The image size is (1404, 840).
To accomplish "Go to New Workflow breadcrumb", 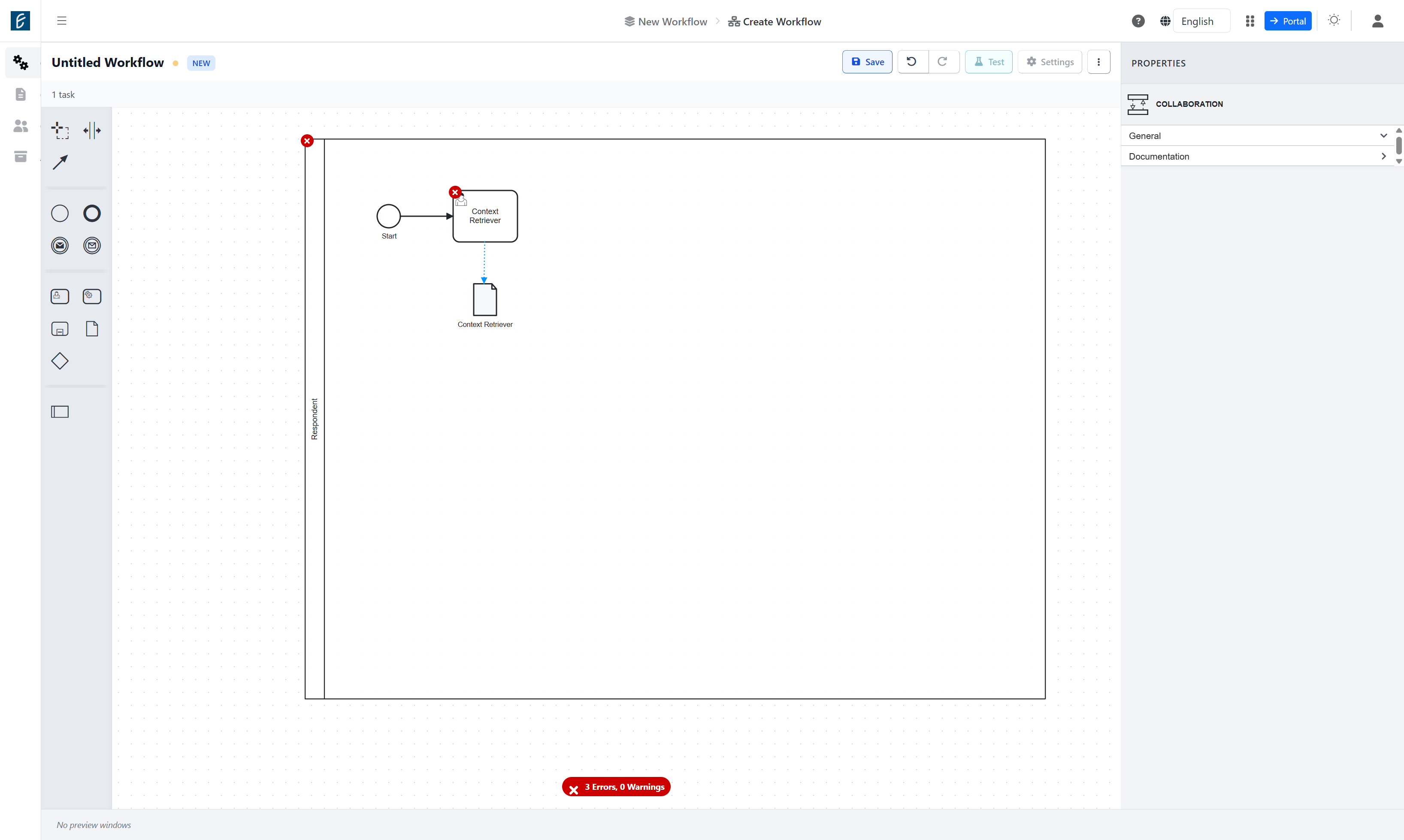I will pyautogui.click(x=666, y=21).
